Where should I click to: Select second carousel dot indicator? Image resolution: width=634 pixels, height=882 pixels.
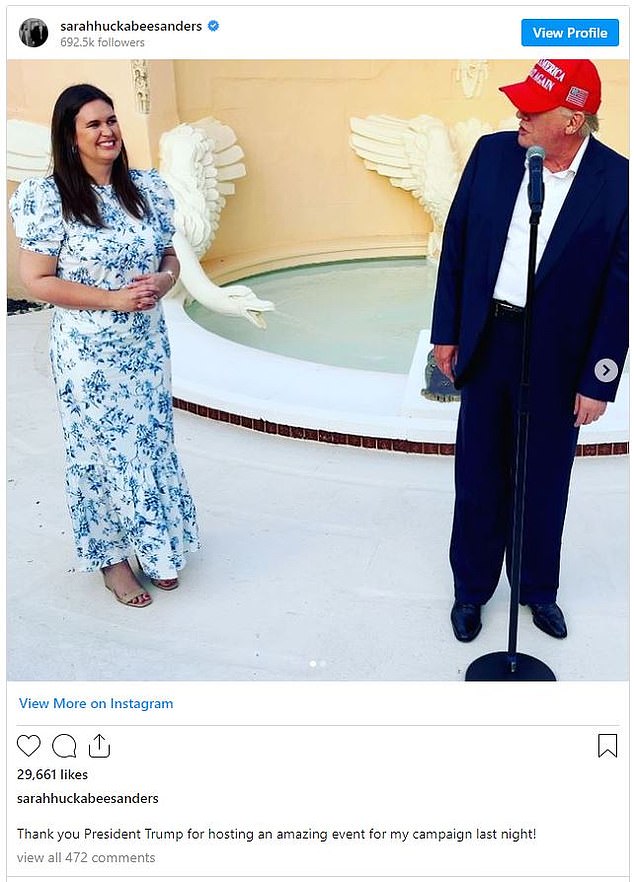click(x=323, y=664)
